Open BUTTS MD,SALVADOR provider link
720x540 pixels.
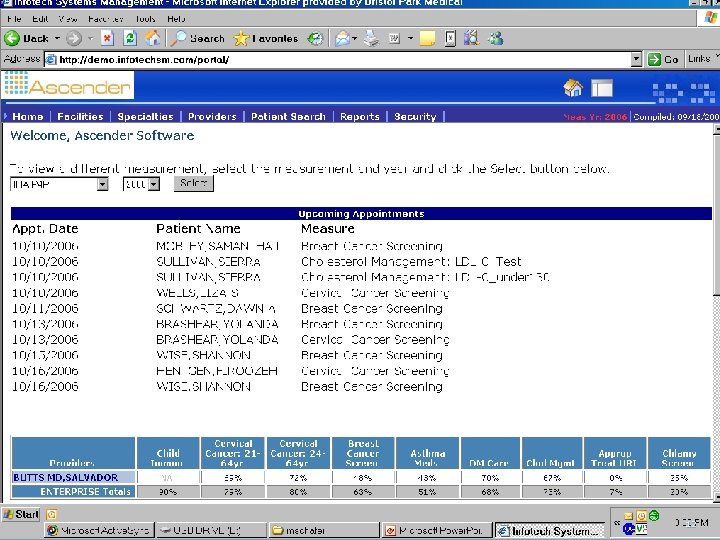[66, 477]
